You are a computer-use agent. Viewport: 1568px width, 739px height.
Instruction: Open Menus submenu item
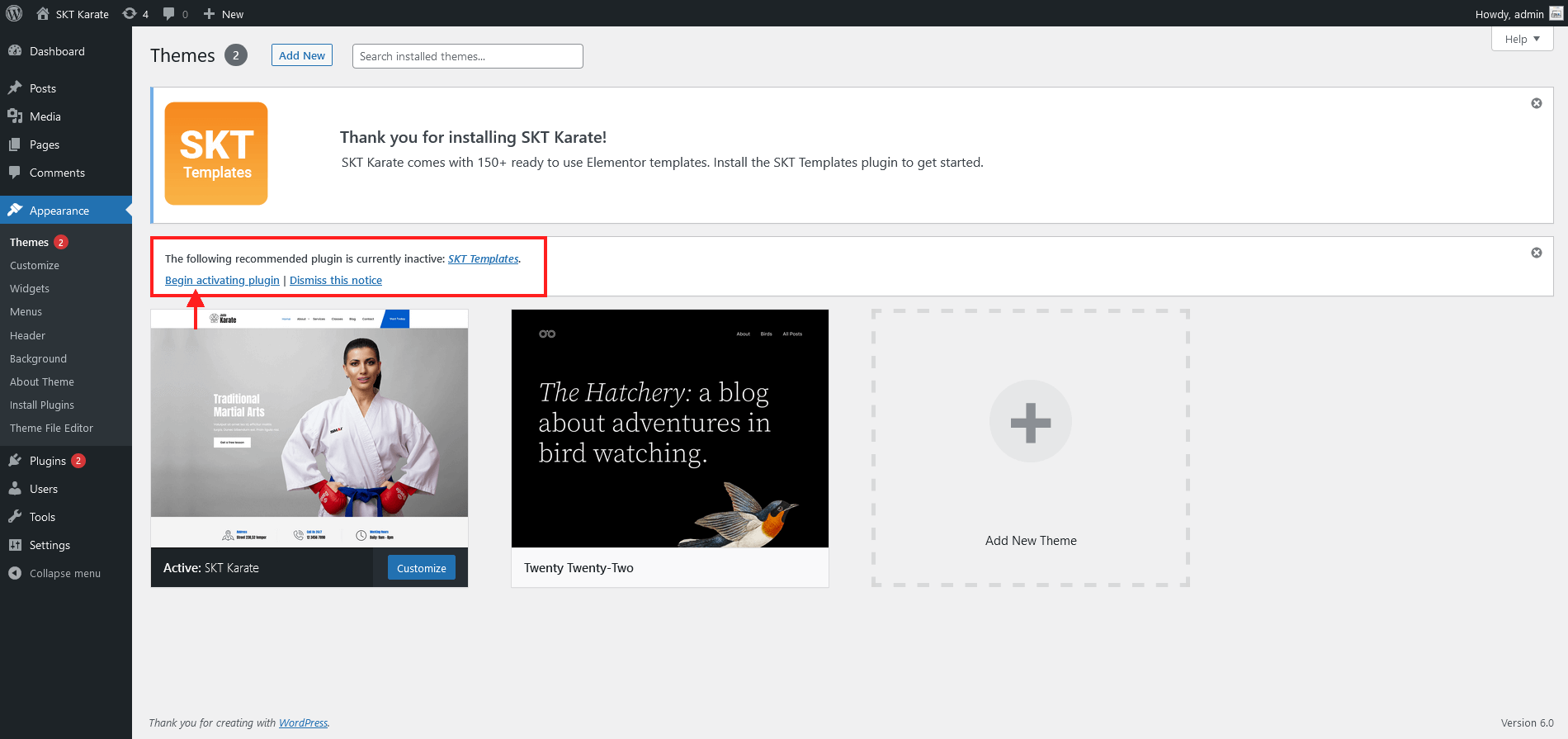[26, 311]
